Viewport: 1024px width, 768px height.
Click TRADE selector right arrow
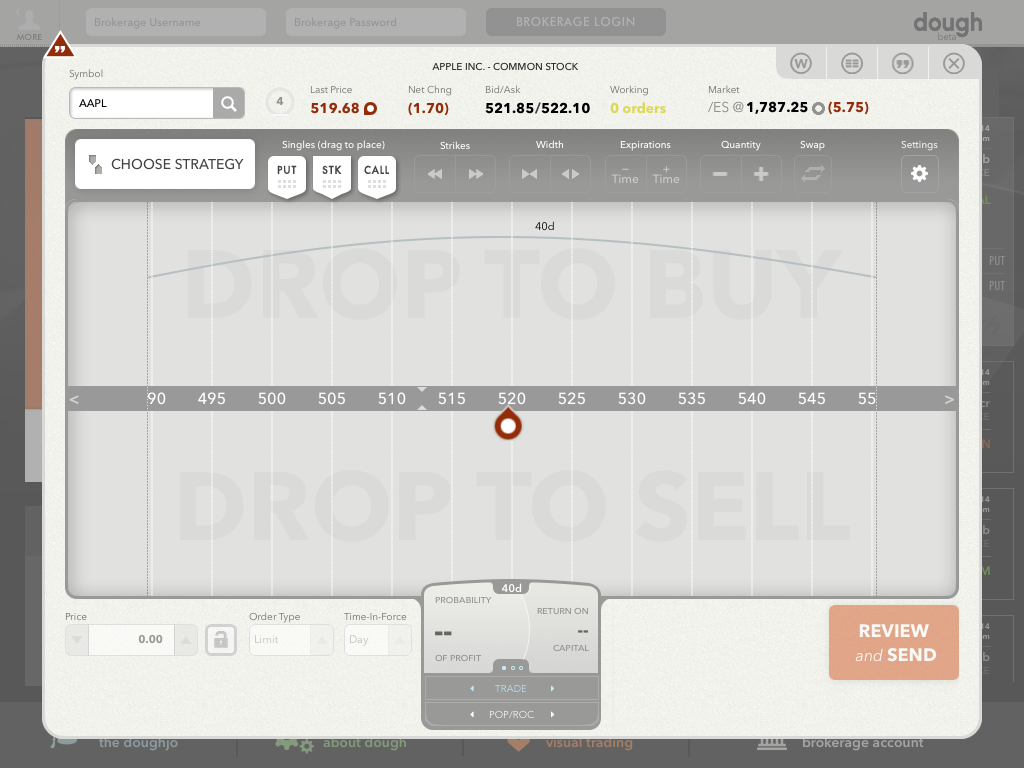coord(552,688)
